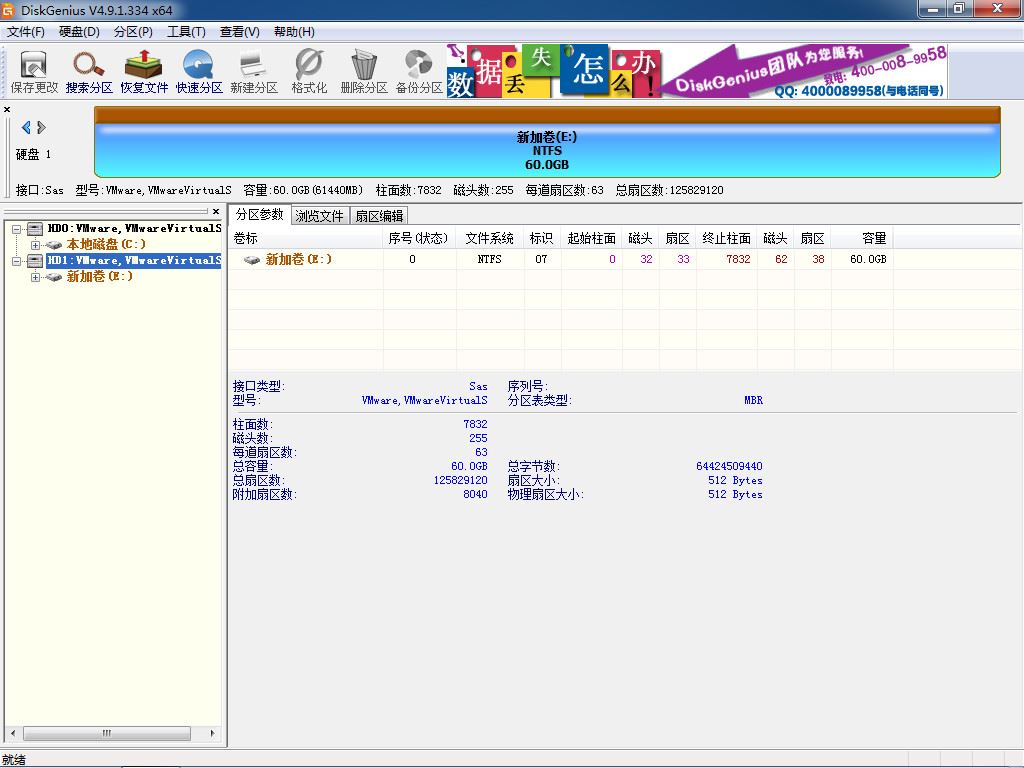Click the MBR partition table type value

[754, 400]
